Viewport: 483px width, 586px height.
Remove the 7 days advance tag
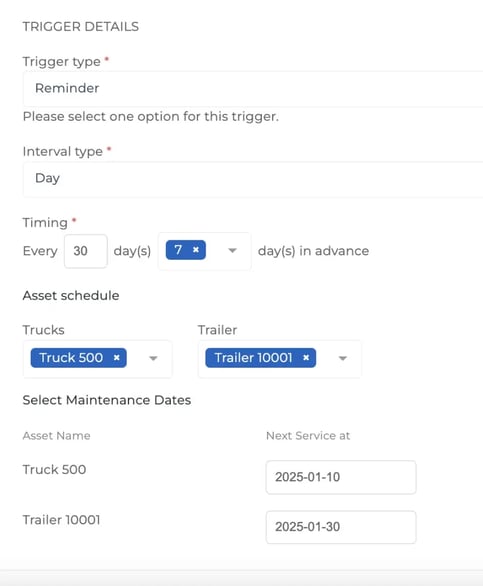[x=196, y=250]
